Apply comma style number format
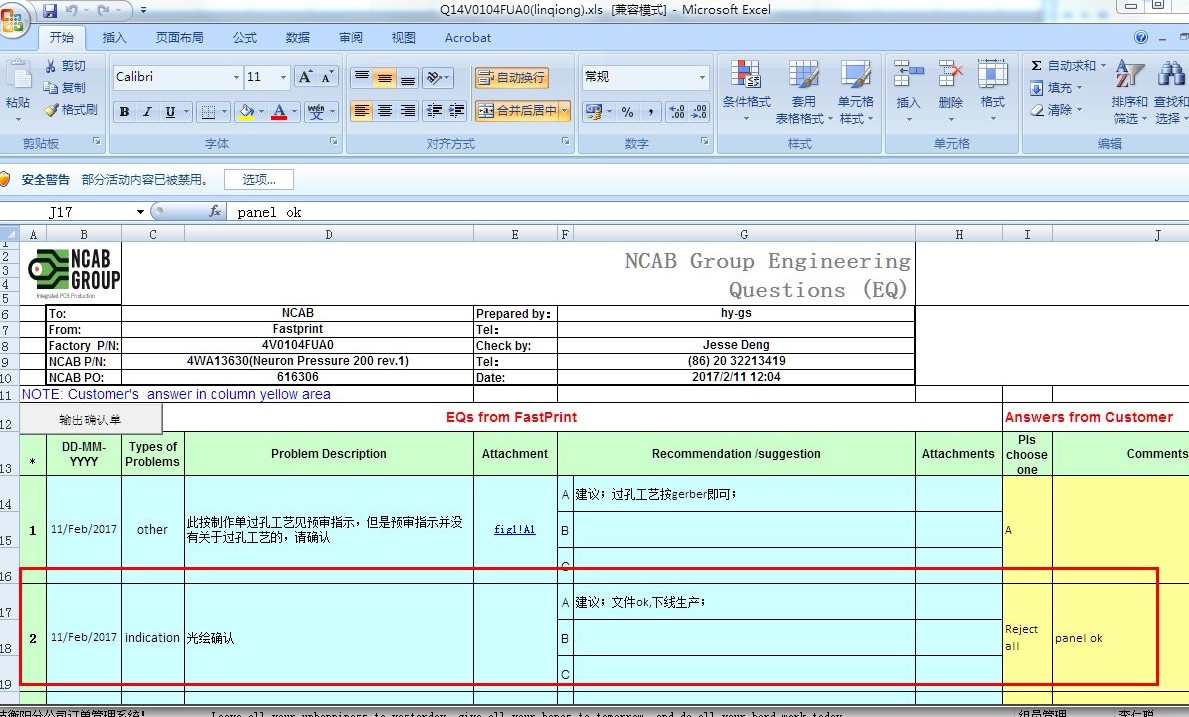The image size is (1189, 717). pyautogui.click(x=651, y=112)
